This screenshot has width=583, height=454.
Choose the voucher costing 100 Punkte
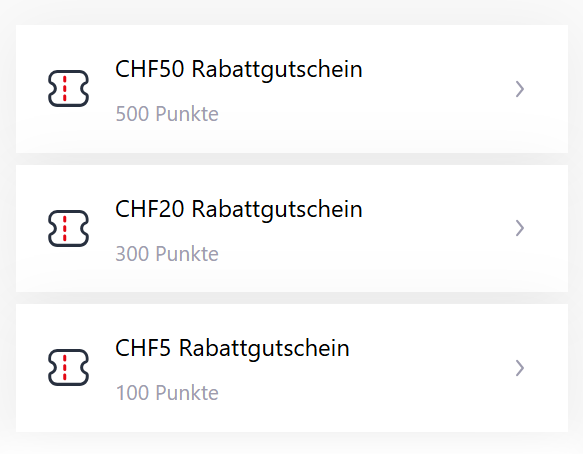coord(292,368)
